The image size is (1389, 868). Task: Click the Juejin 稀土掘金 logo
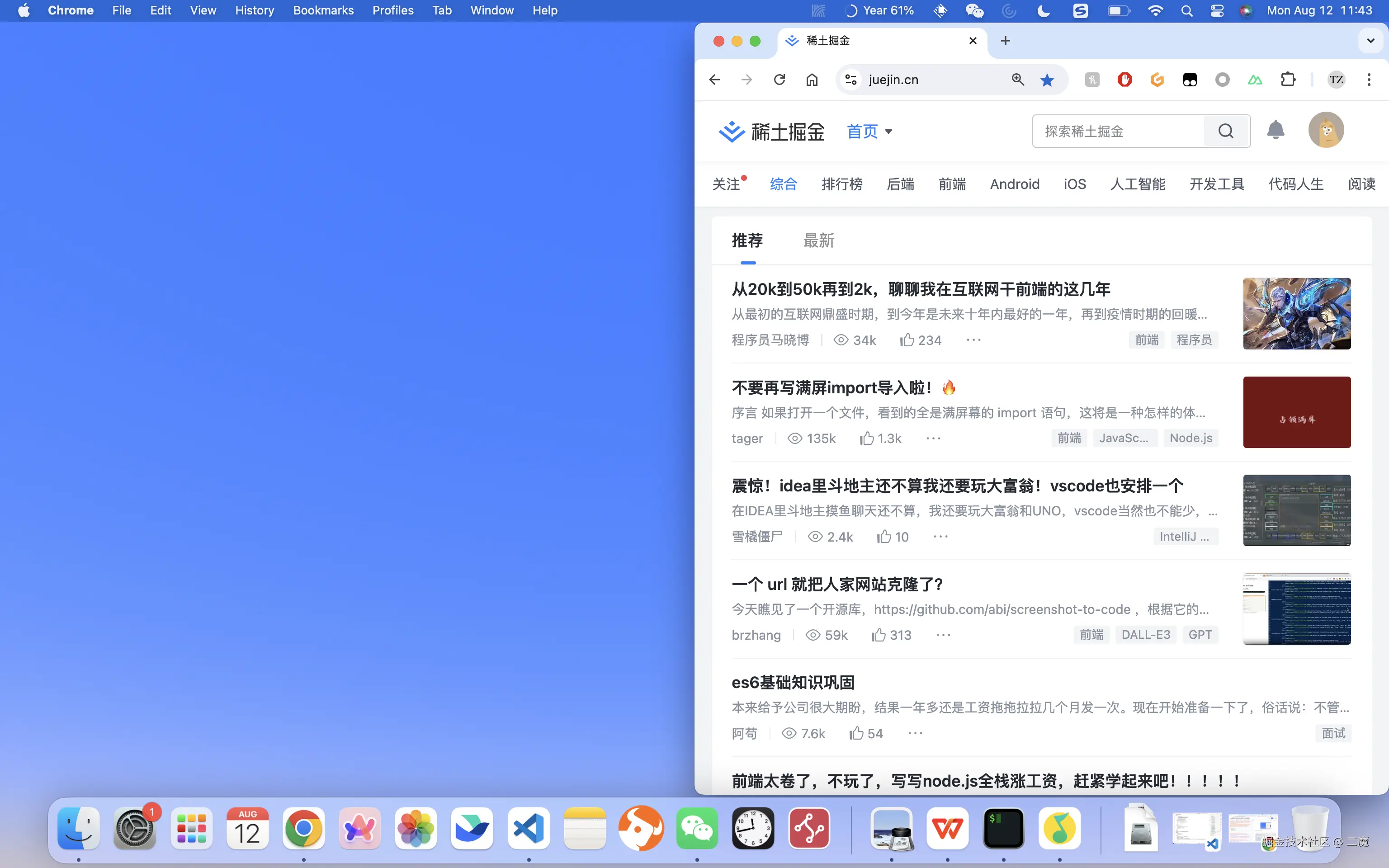pyautogui.click(x=771, y=132)
